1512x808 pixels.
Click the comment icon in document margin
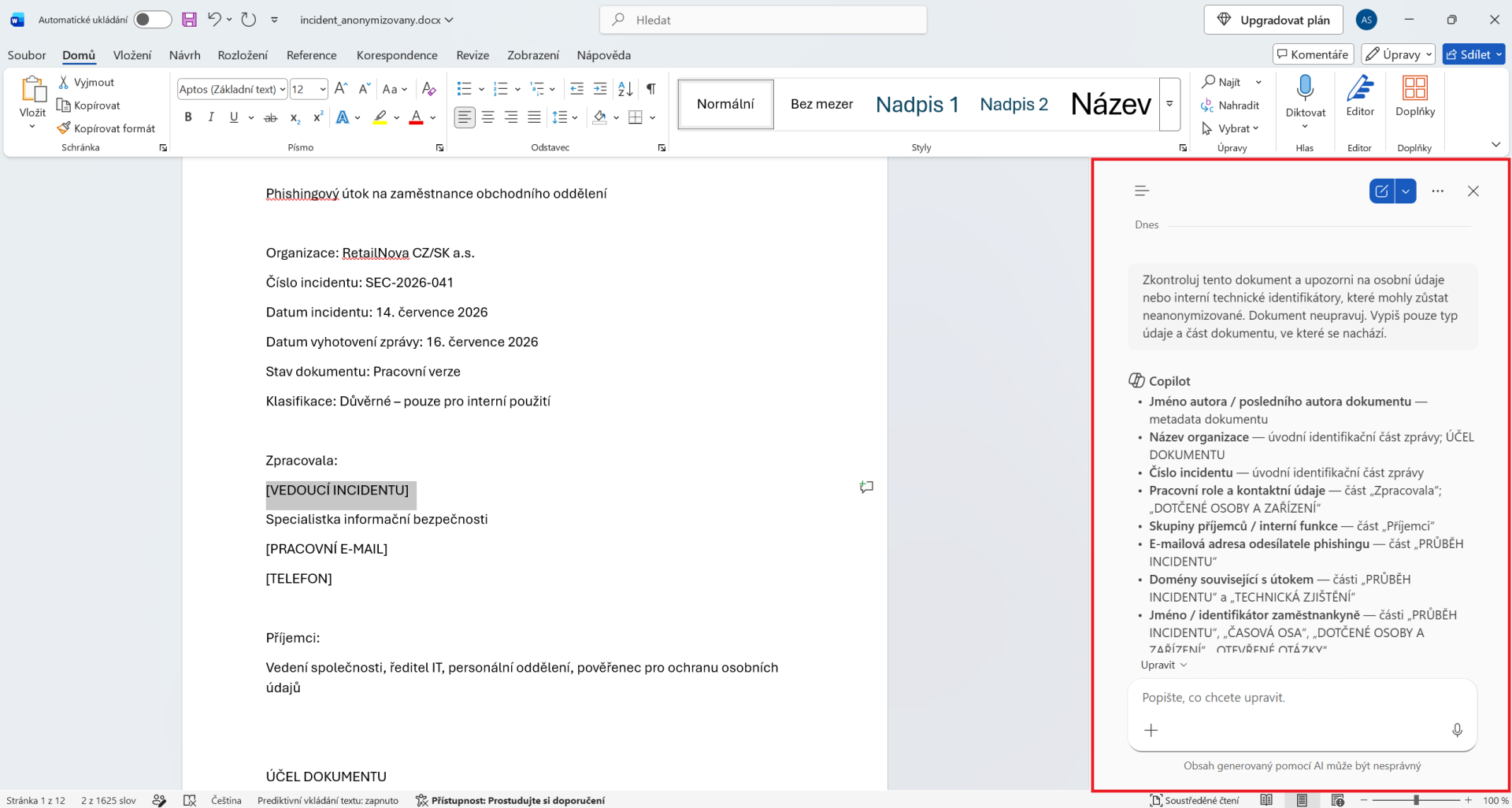pyautogui.click(x=866, y=487)
